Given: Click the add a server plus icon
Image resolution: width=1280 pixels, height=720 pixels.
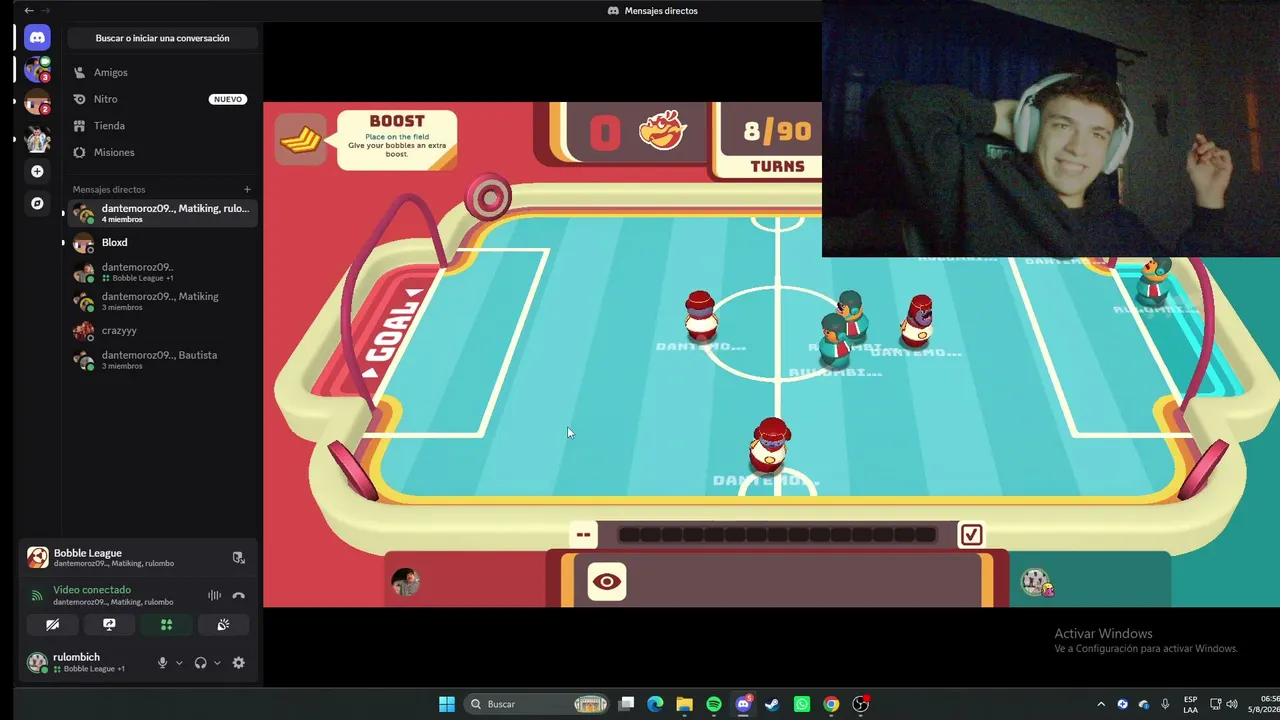Looking at the screenshot, I should coord(37,171).
